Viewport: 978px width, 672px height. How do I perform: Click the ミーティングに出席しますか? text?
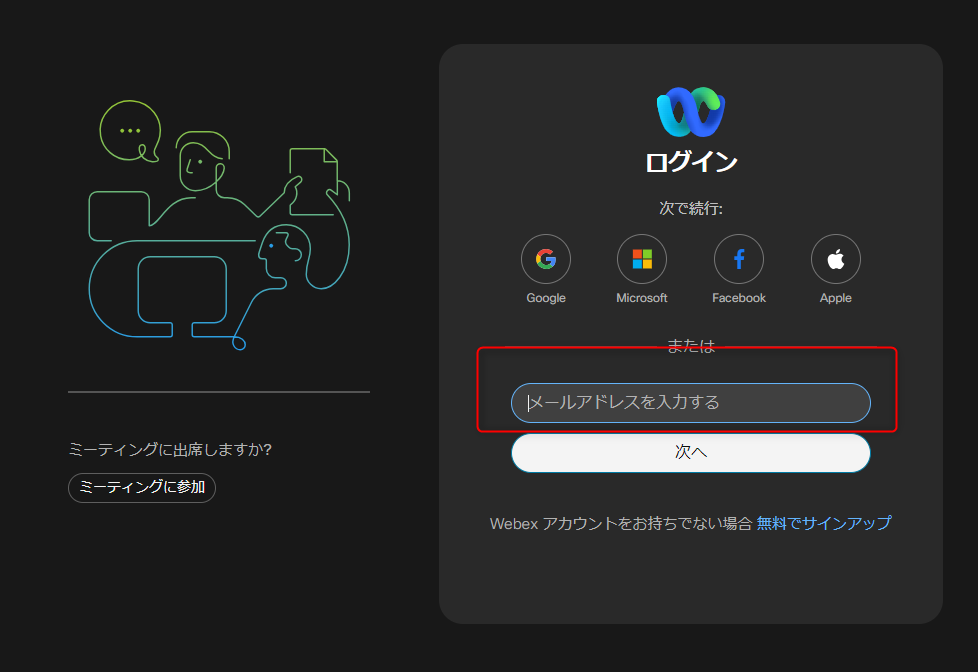[x=170, y=450]
